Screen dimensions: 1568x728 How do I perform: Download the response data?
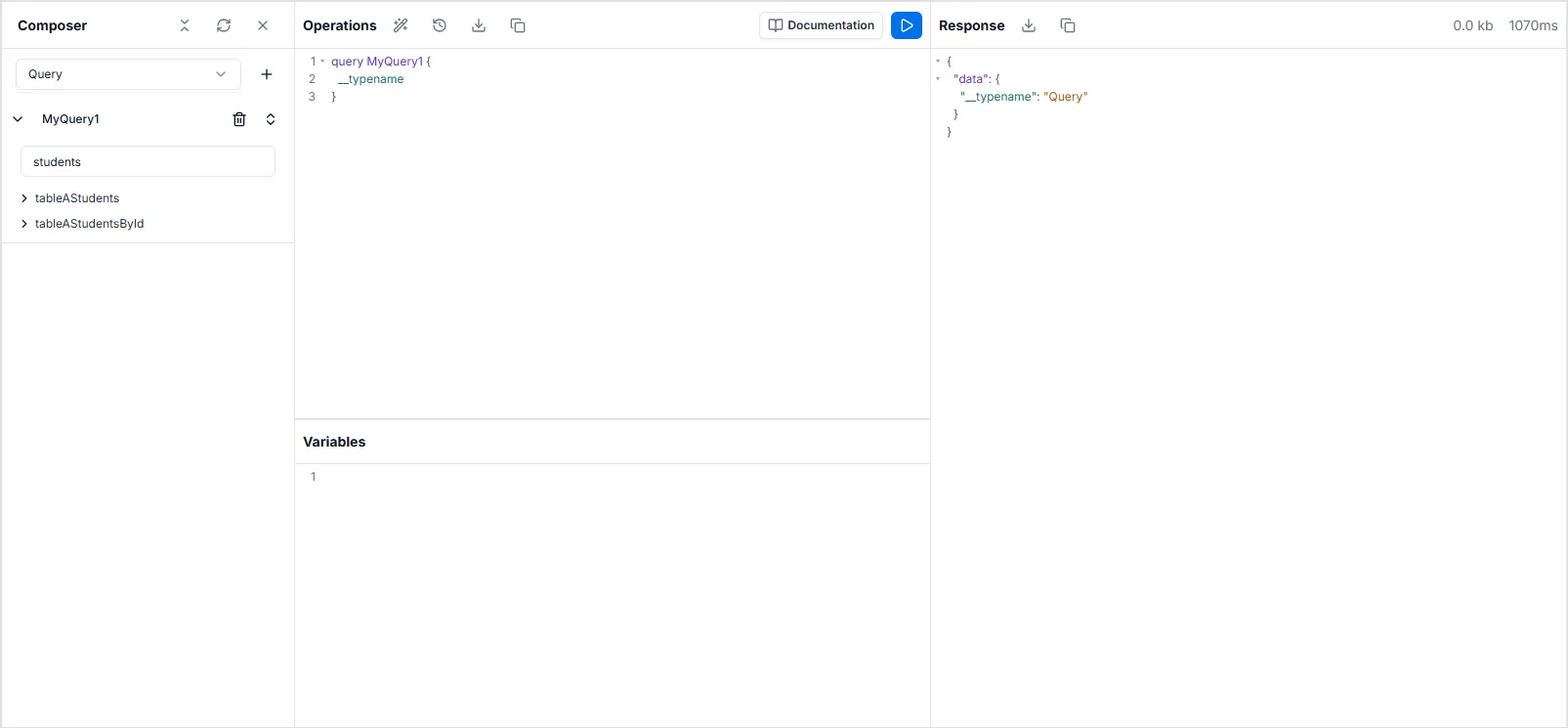(1029, 25)
